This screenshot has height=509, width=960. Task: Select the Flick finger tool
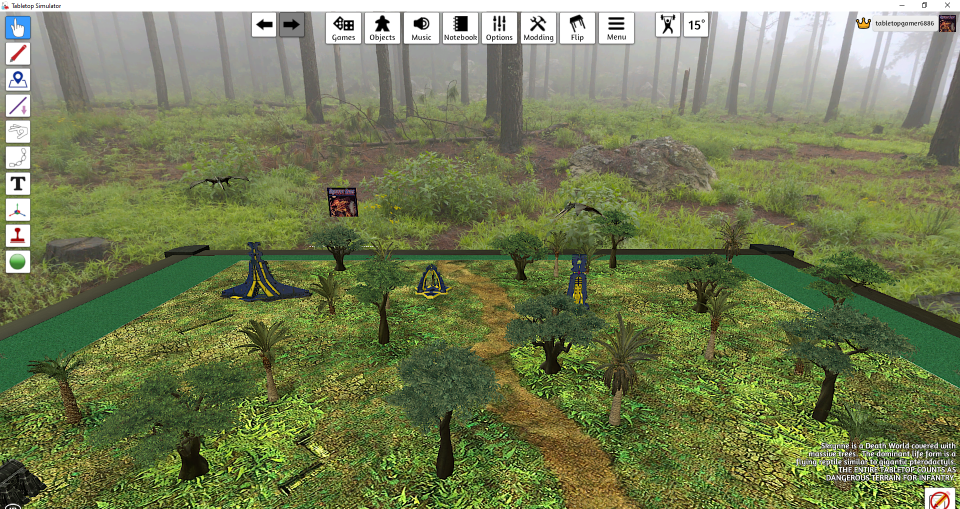click(x=18, y=132)
